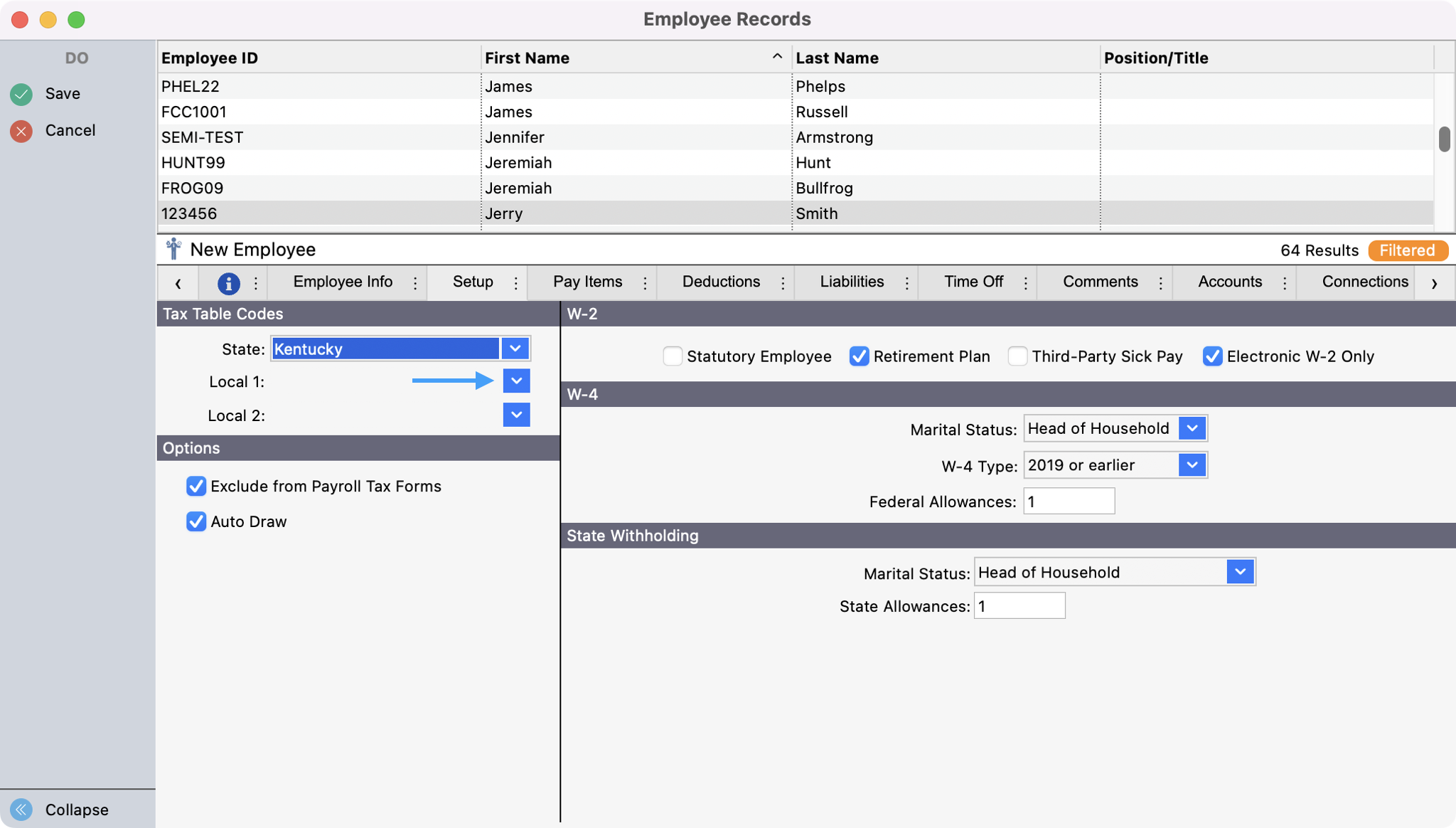1456x828 pixels.
Task: Click the orange Filtered button
Action: click(x=1407, y=250)
